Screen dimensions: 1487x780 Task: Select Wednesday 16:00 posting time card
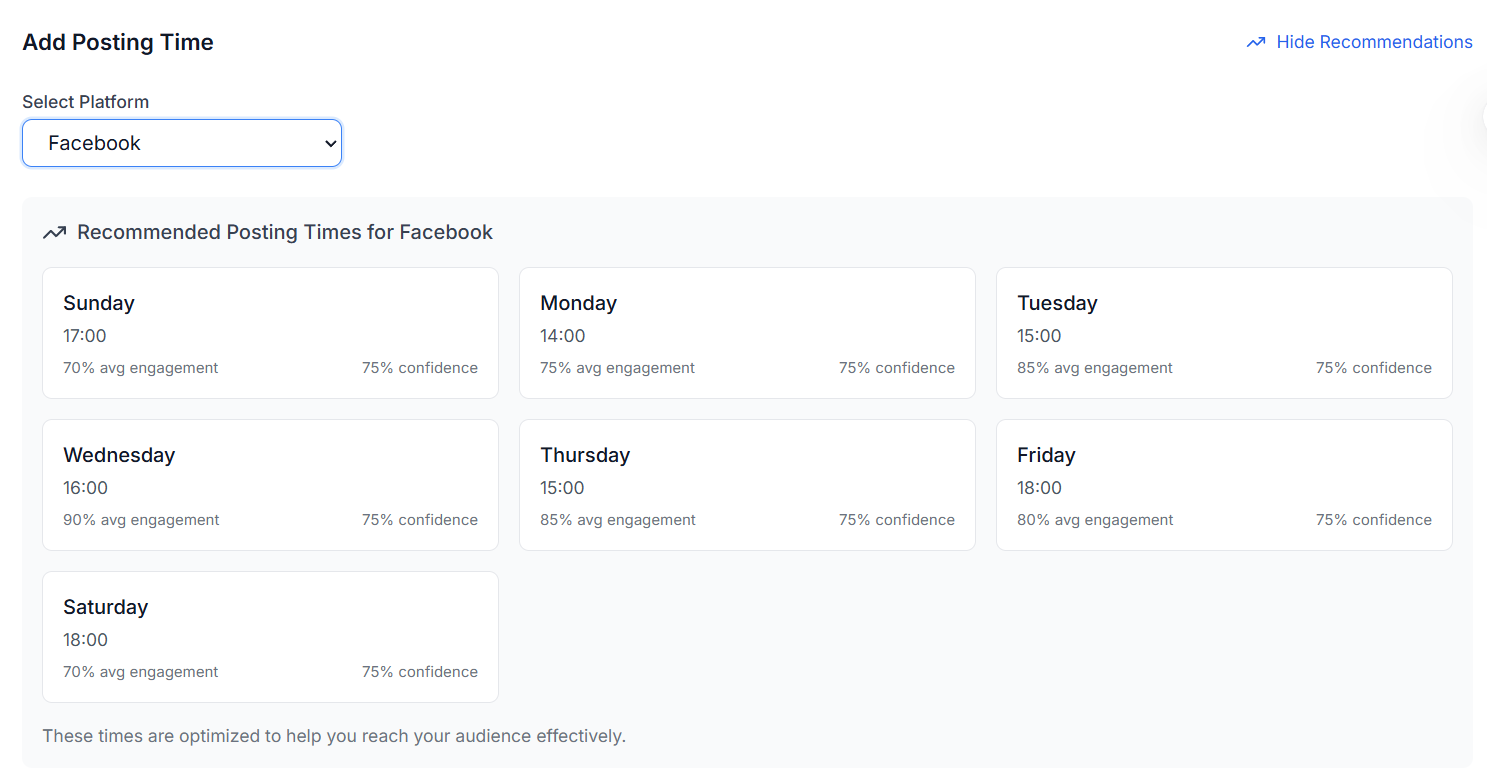(270, 485)
